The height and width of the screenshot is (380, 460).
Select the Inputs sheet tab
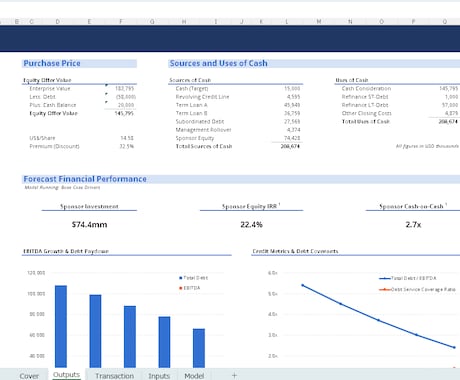point(159,376)
